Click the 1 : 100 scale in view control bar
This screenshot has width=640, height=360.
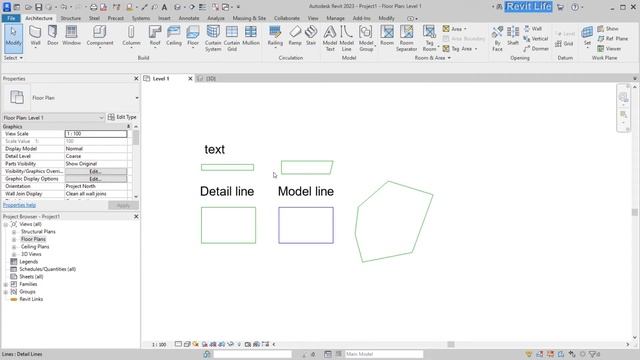[x=159, y=344]
